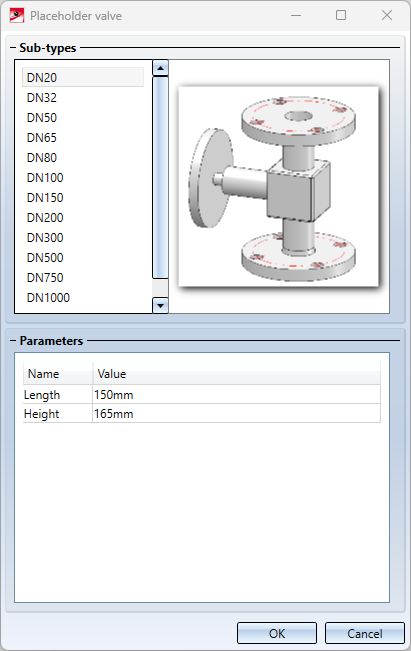
Task: Select DN80 in the list
Action: (x=83, y=157)
